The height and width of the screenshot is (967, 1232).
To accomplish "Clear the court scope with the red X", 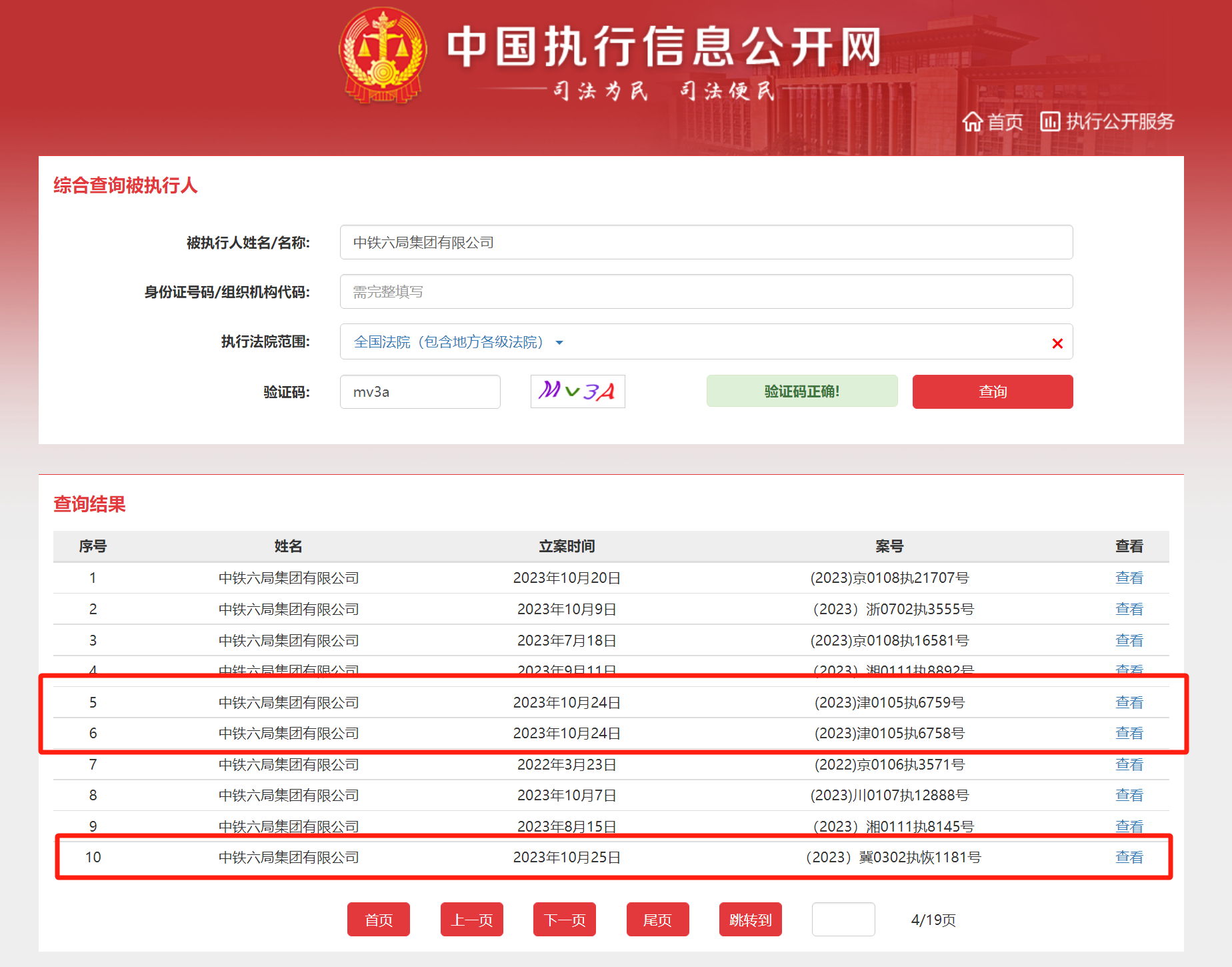I will tap(1057, 343).
